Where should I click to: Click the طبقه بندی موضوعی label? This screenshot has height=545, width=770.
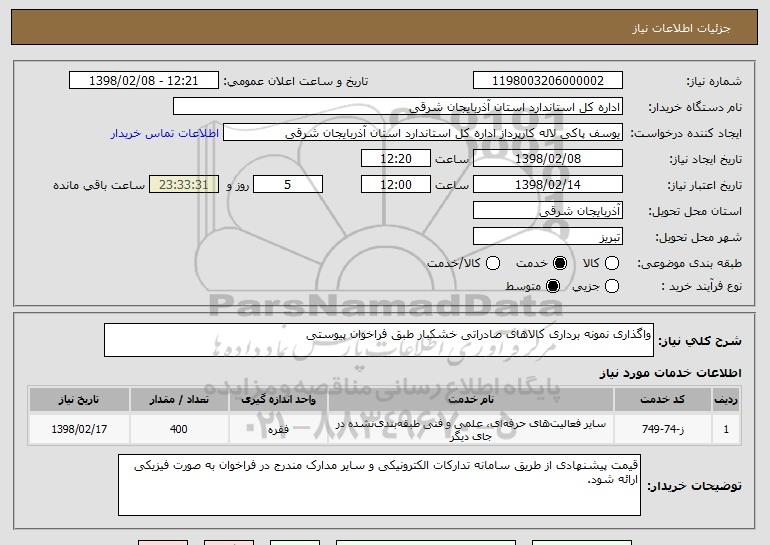tap(689, 264)
